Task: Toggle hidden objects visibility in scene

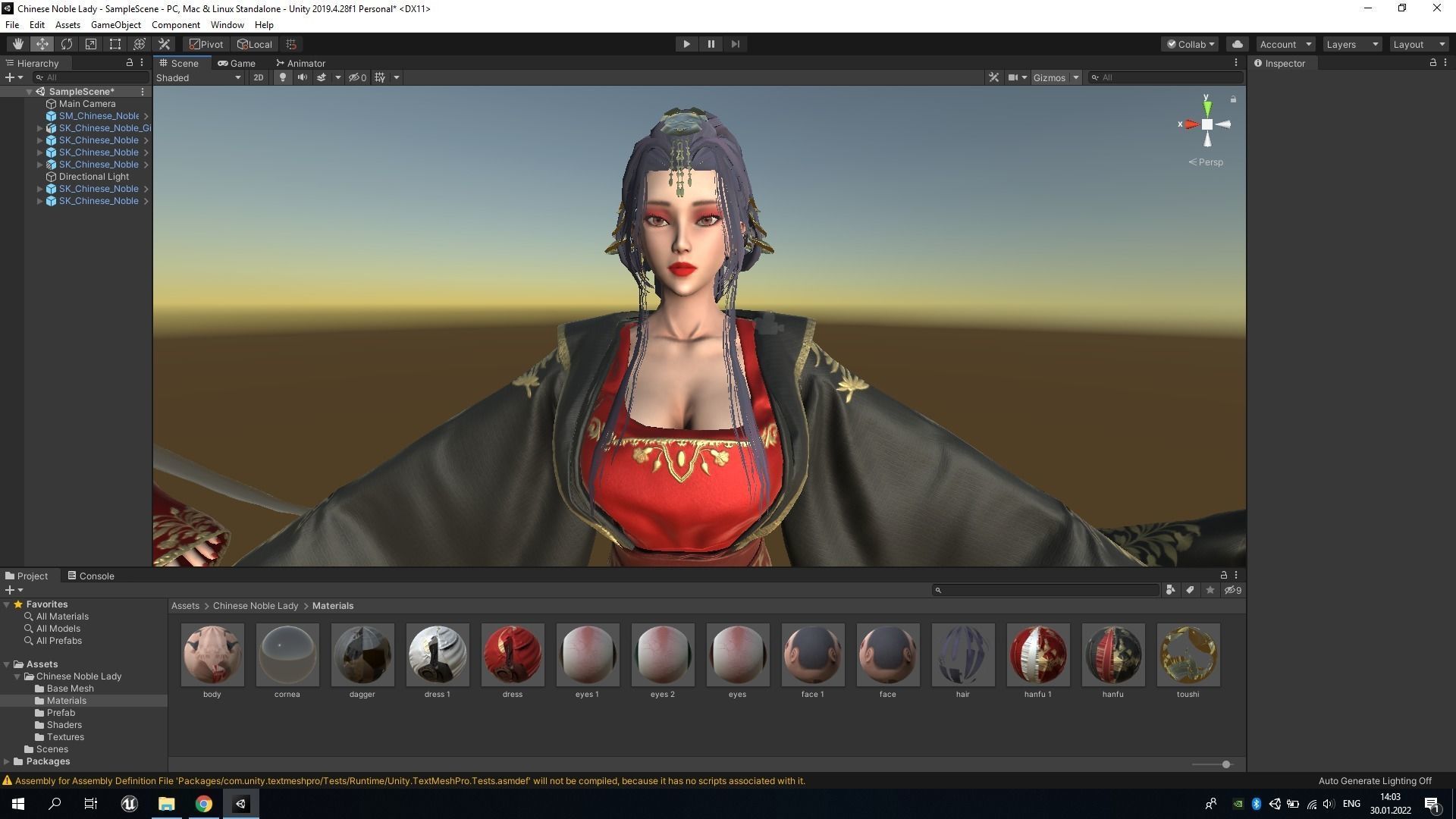Action: point(357,77)
